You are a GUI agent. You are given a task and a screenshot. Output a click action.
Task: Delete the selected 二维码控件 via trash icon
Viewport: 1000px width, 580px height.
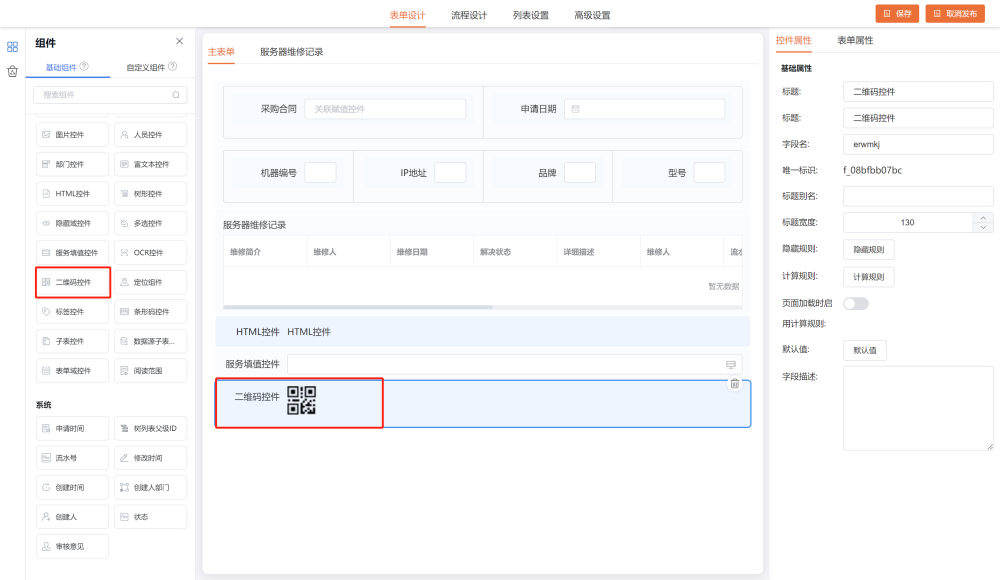click(x=735, y=384)
